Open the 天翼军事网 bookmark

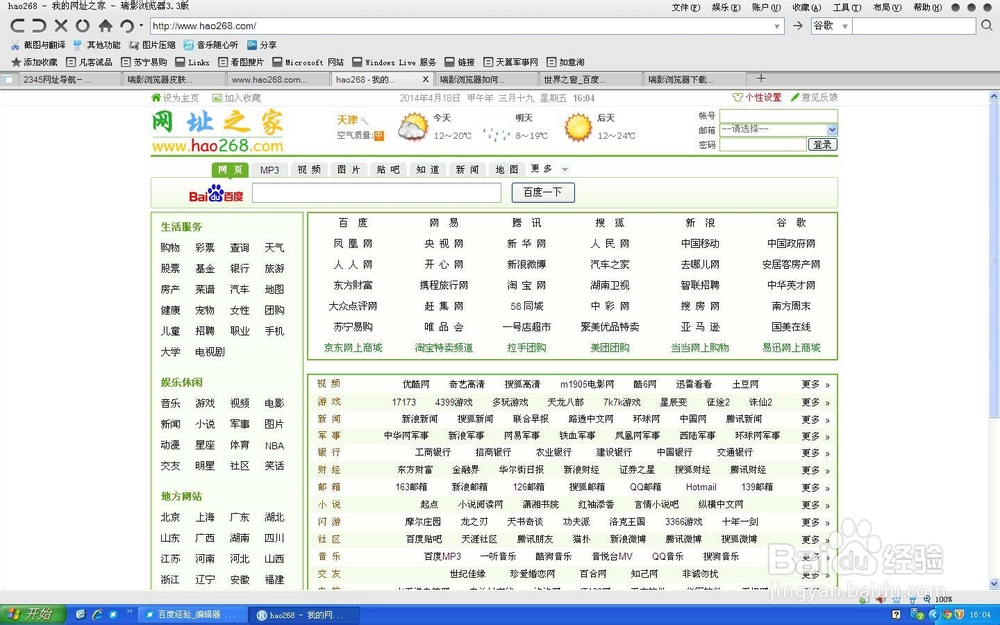(x=511, y=62)
